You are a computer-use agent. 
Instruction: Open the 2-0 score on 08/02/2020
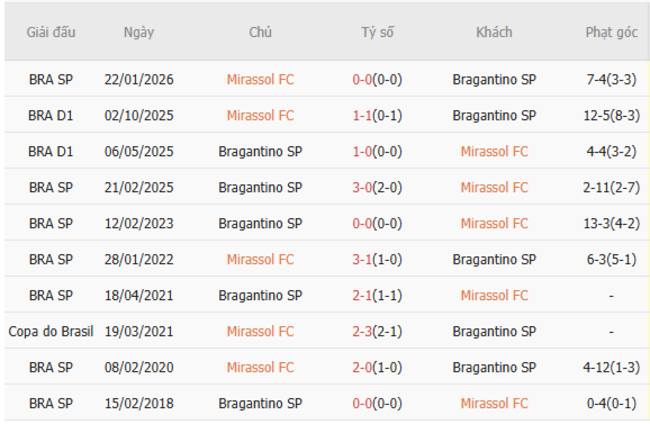coord(363,367)
